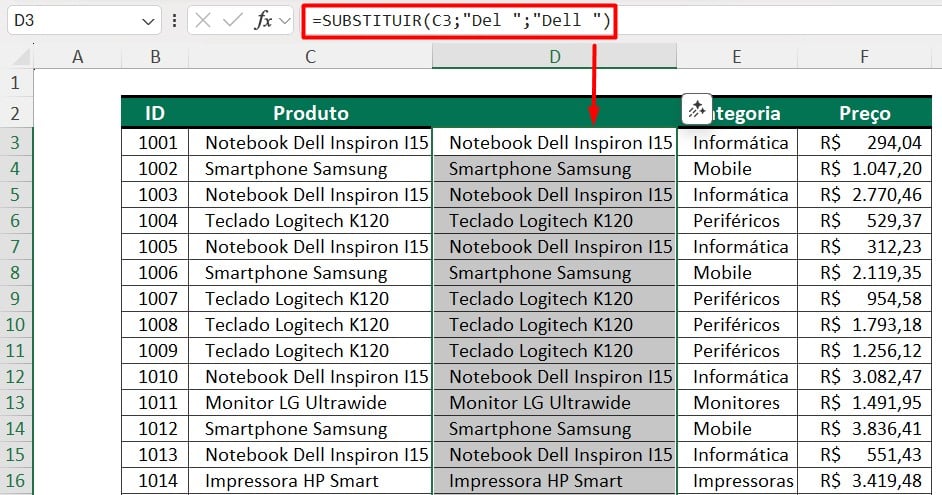The image size is (942, 495).
Task: Click price cell R$ 2.119,35
Action: tap(864, 273)
